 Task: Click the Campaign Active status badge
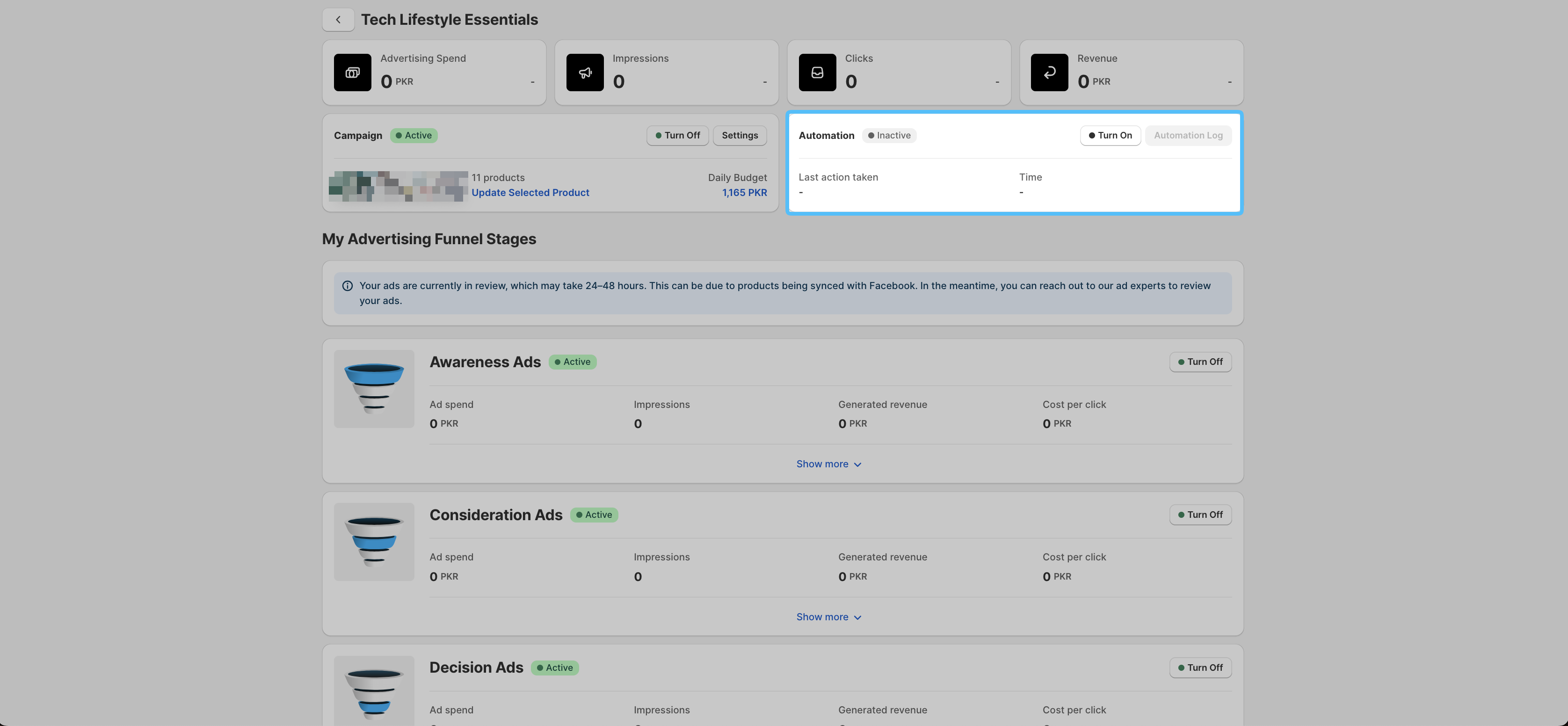click(414, 136)
